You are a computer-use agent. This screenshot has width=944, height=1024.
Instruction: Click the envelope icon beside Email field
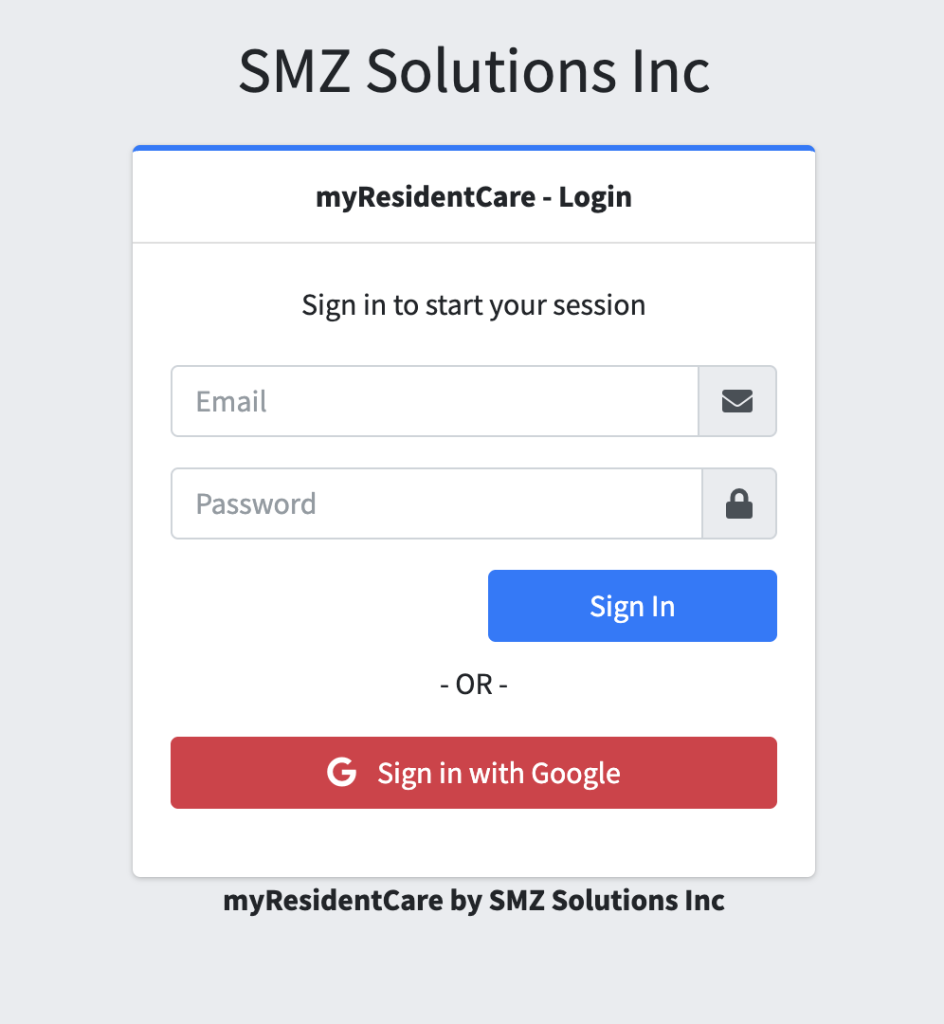point(737,401)
